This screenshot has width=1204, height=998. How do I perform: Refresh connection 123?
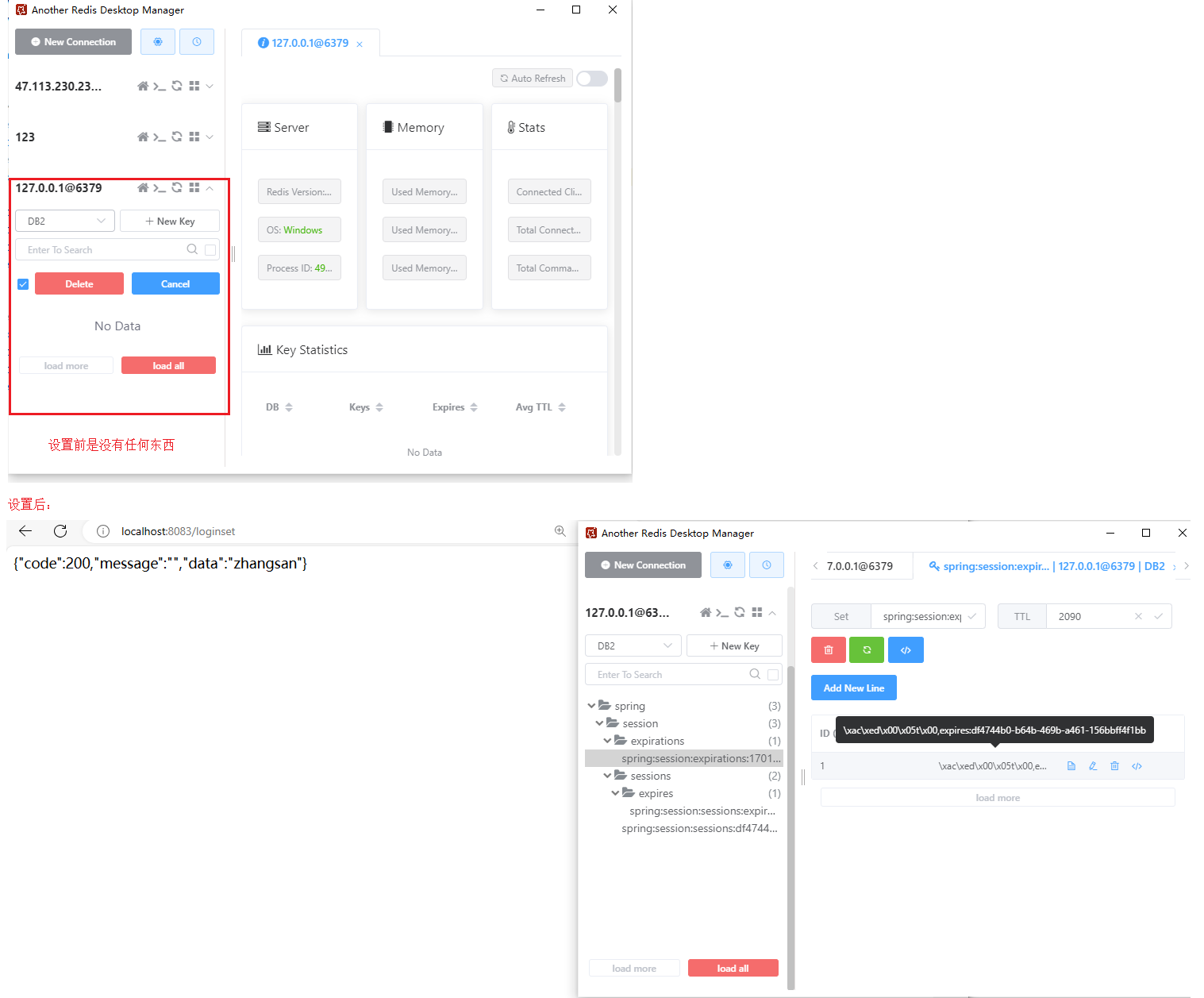click(177, 137)
